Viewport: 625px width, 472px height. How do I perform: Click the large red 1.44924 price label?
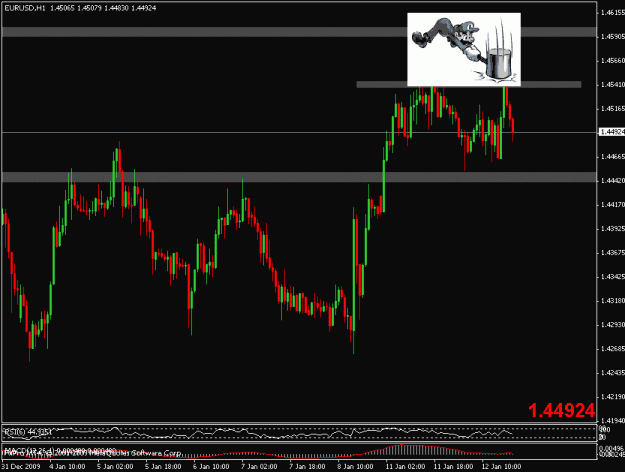click(x=562, y=410)
